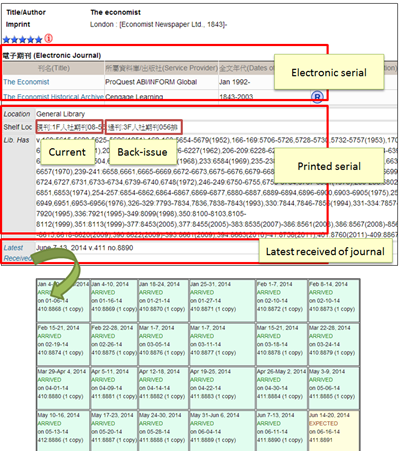Open The Economist electronic journal link

pyautogui.click(x=26, y=82)
